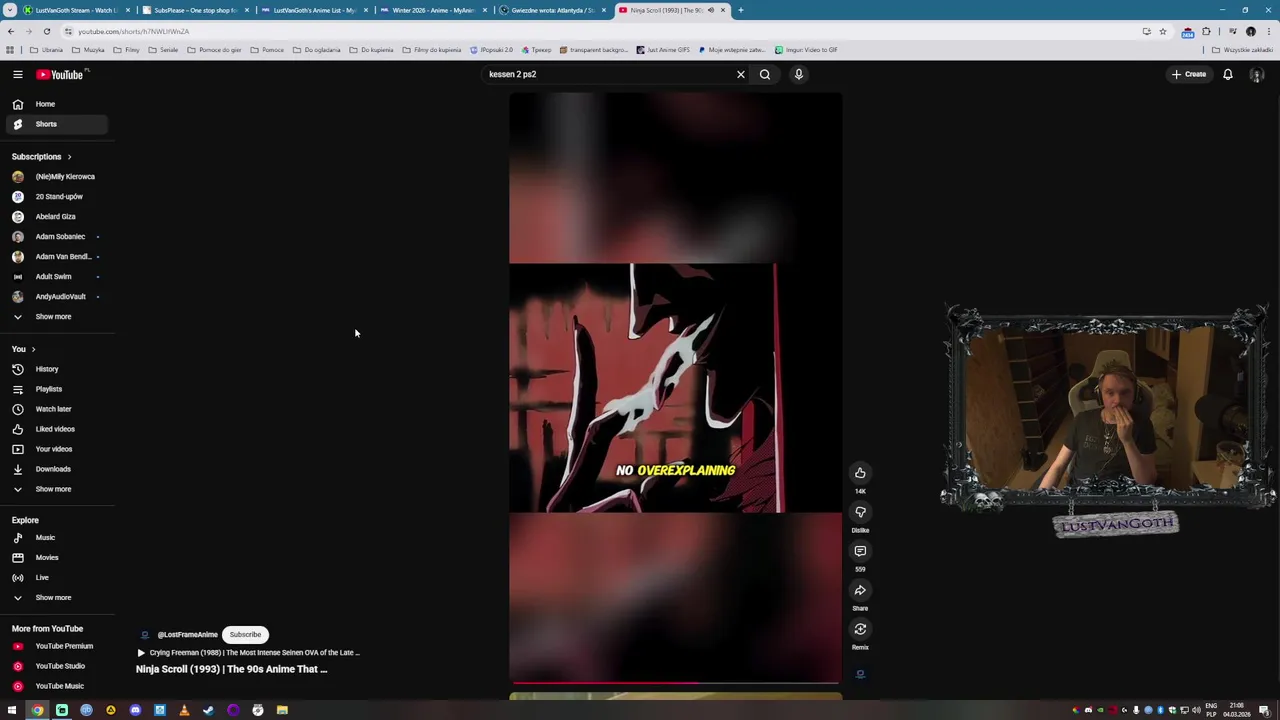Screen dimensions: 1280x720
Task: Open the AndyAudioVault subscription
Action: (x=55, y=296)
